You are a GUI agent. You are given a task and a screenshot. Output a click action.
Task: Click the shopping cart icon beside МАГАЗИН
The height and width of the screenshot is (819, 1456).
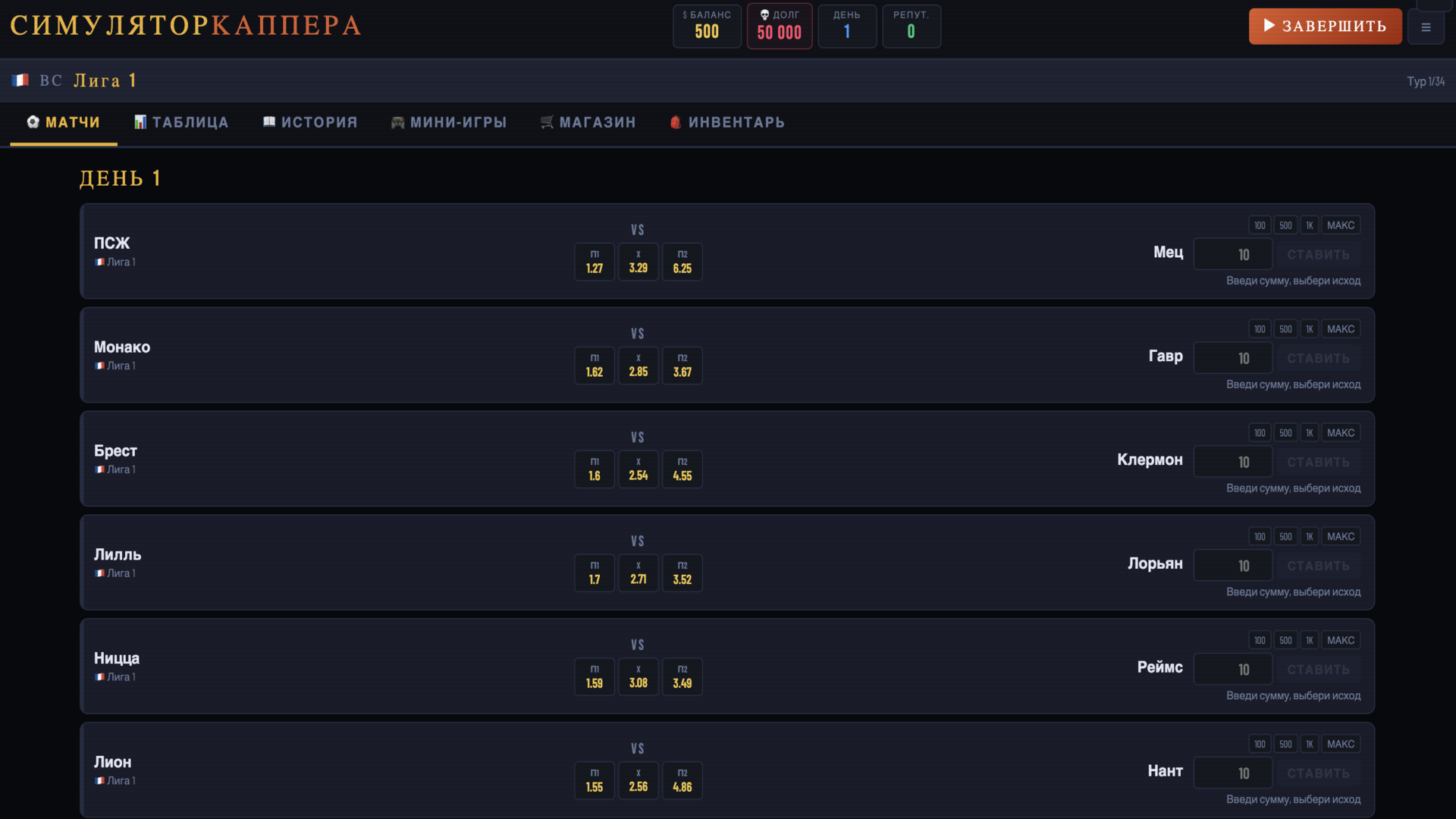[545, 122]
